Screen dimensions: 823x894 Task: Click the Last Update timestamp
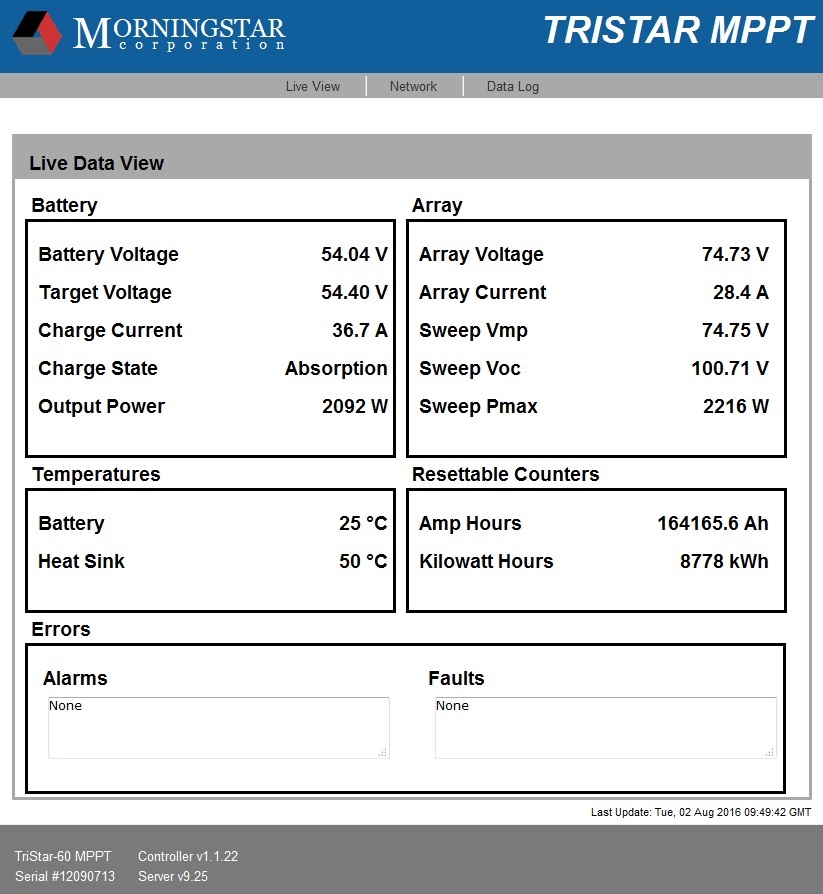coord(701,812)
